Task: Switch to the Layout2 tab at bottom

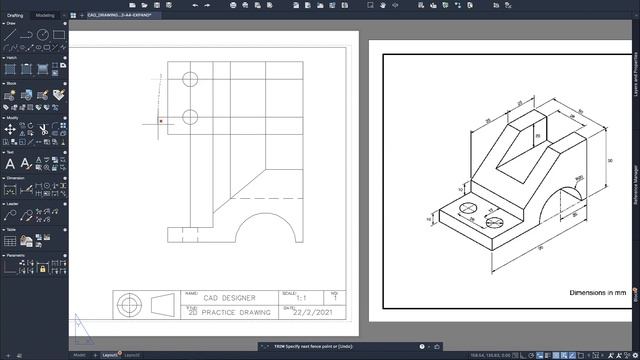Action: click(132, 355)
